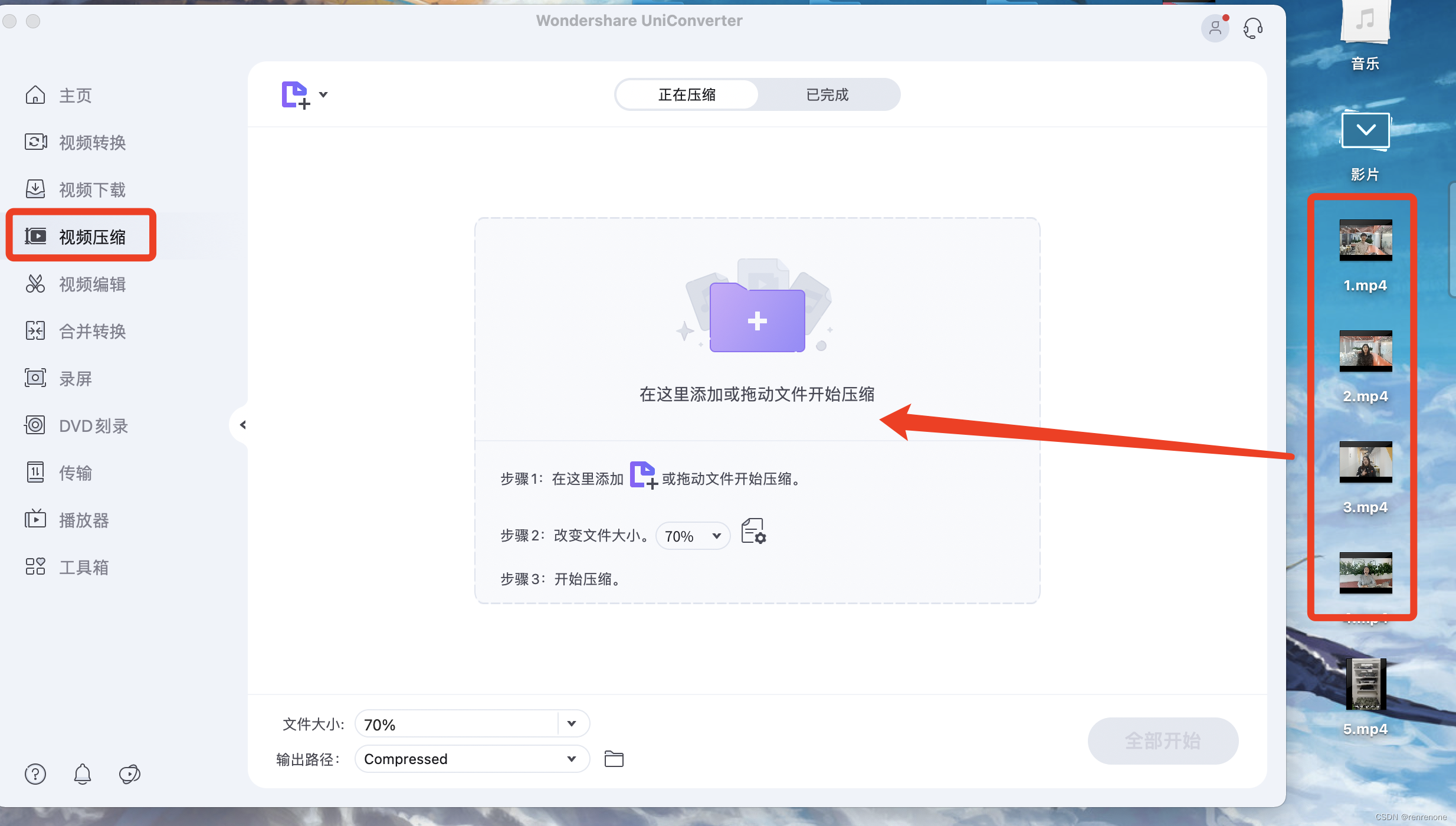Screen dimensions: 1456x826
Task: Open the headset support icon
Action: (x=1252, y=28)
